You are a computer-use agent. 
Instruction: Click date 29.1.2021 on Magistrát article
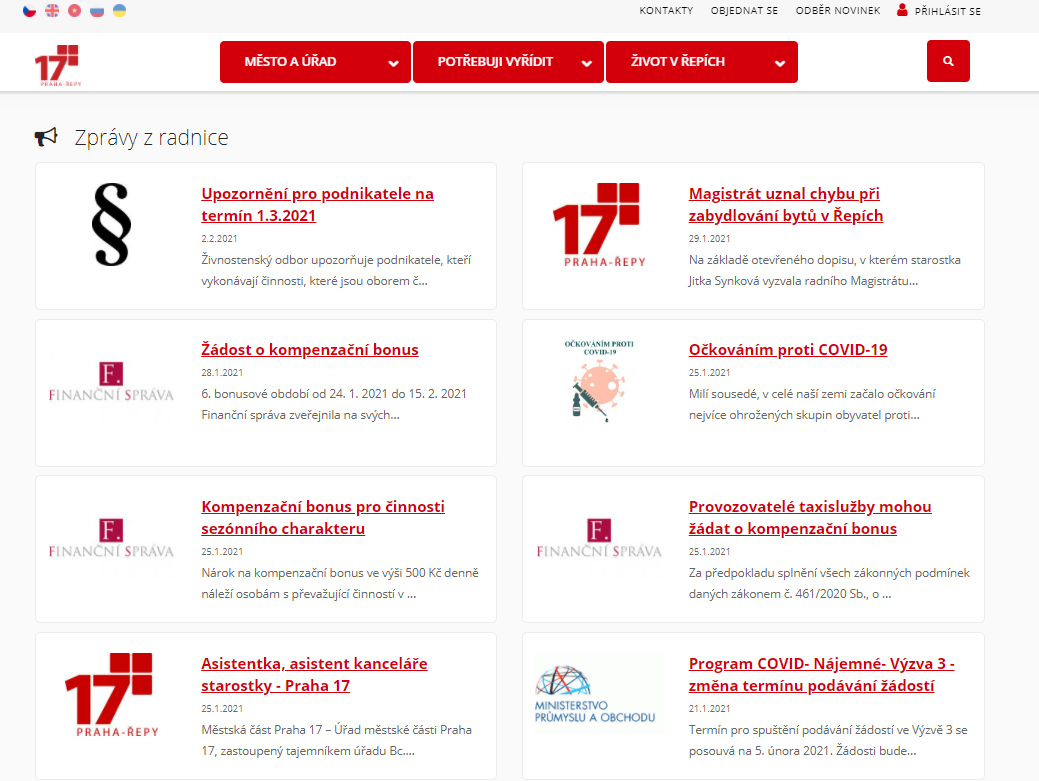point(710,238)
